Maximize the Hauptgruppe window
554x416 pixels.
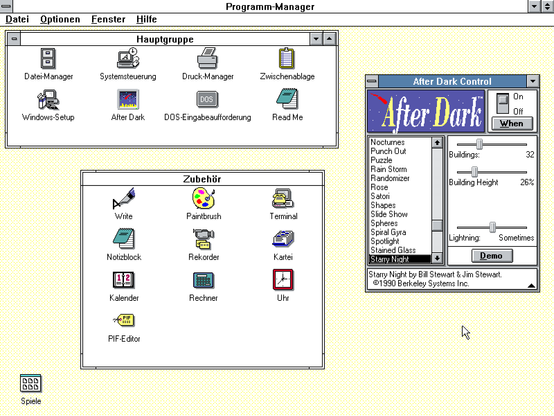coord(329,39)
